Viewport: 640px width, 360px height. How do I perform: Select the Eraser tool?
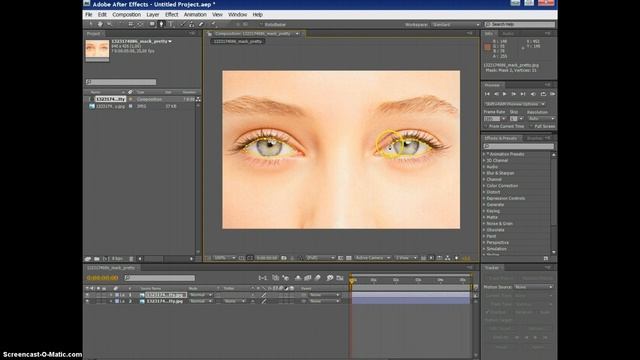(x=201, y=24)
